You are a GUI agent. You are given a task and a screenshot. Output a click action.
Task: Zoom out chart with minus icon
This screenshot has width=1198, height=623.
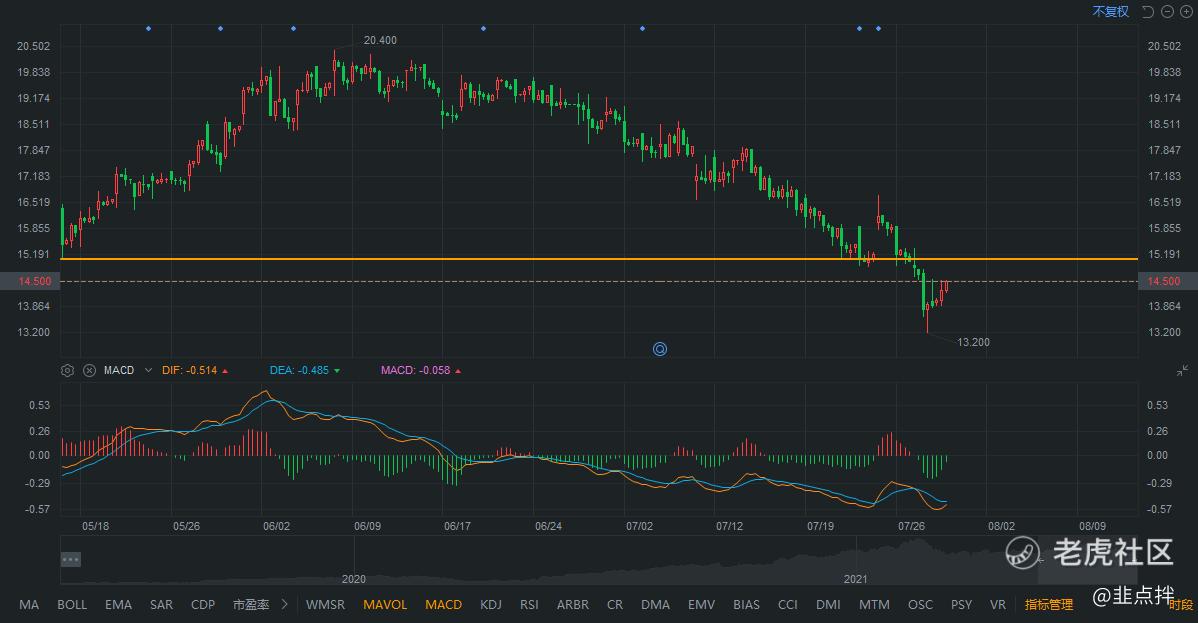(1168, 11)
